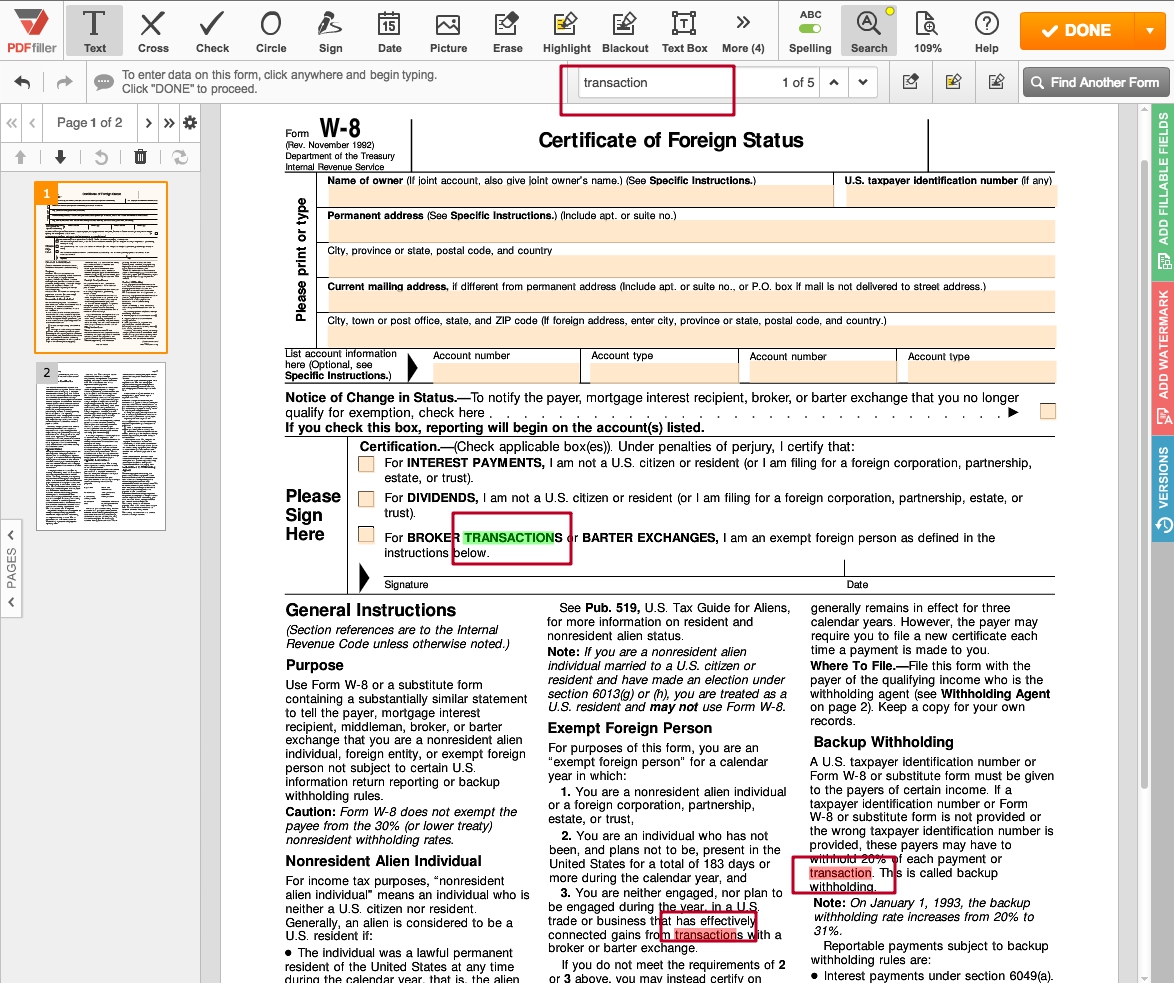
Task: Click the first Account number field
Action: [x=506, y=373]
